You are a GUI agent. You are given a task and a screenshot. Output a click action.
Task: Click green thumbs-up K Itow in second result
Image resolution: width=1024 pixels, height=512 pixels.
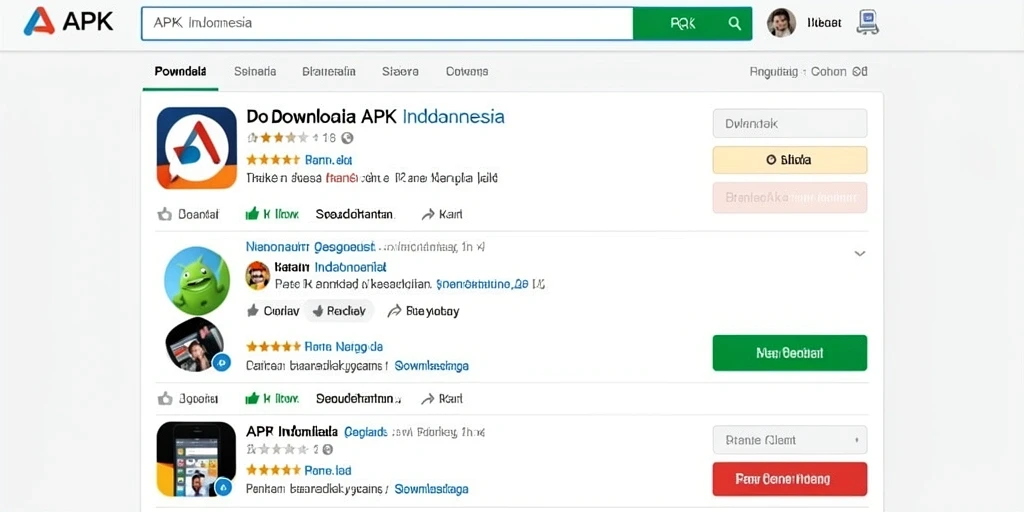pyautogui.click(x=272, y=398)
